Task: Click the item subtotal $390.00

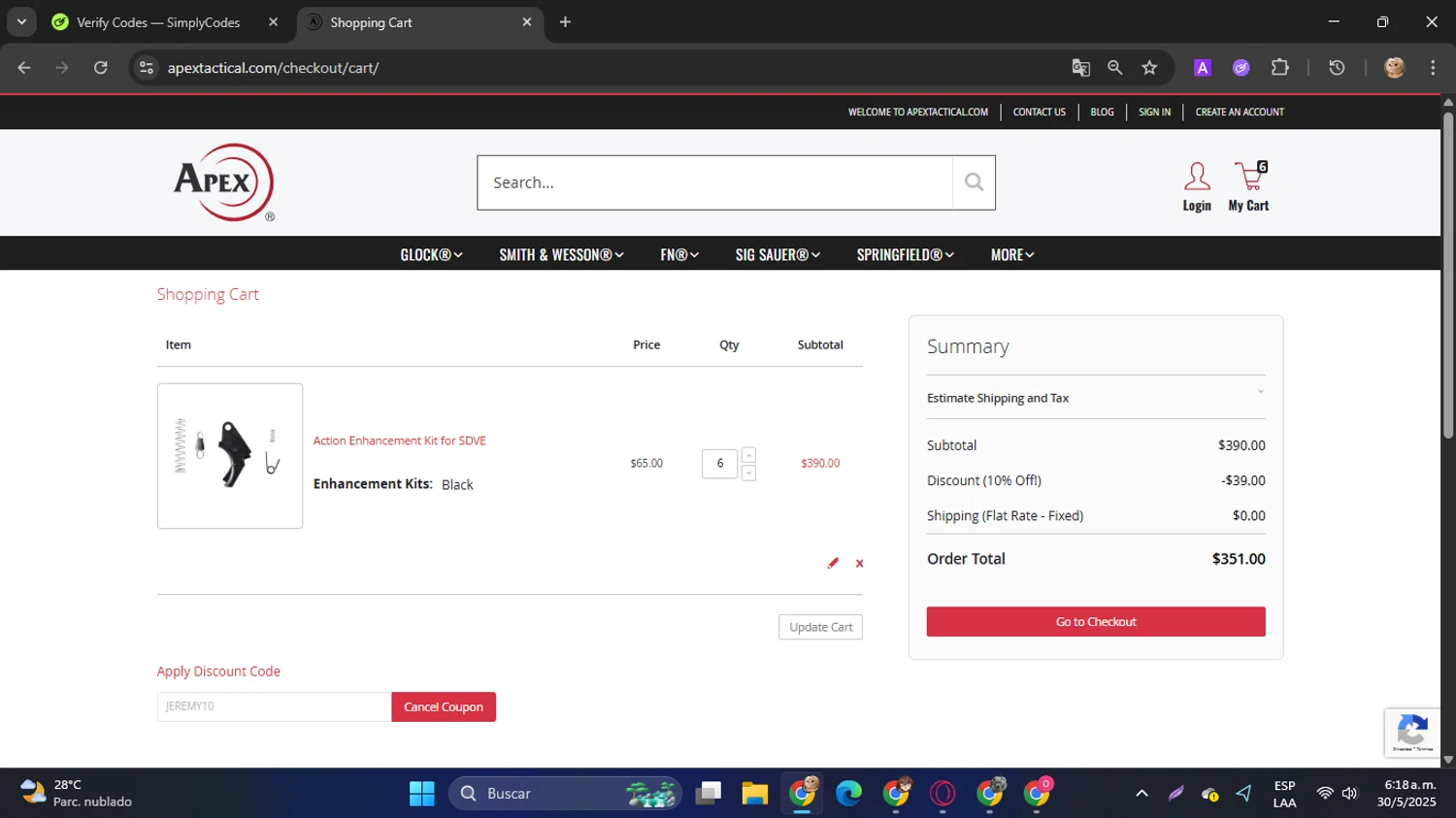Action: (820, 463)
